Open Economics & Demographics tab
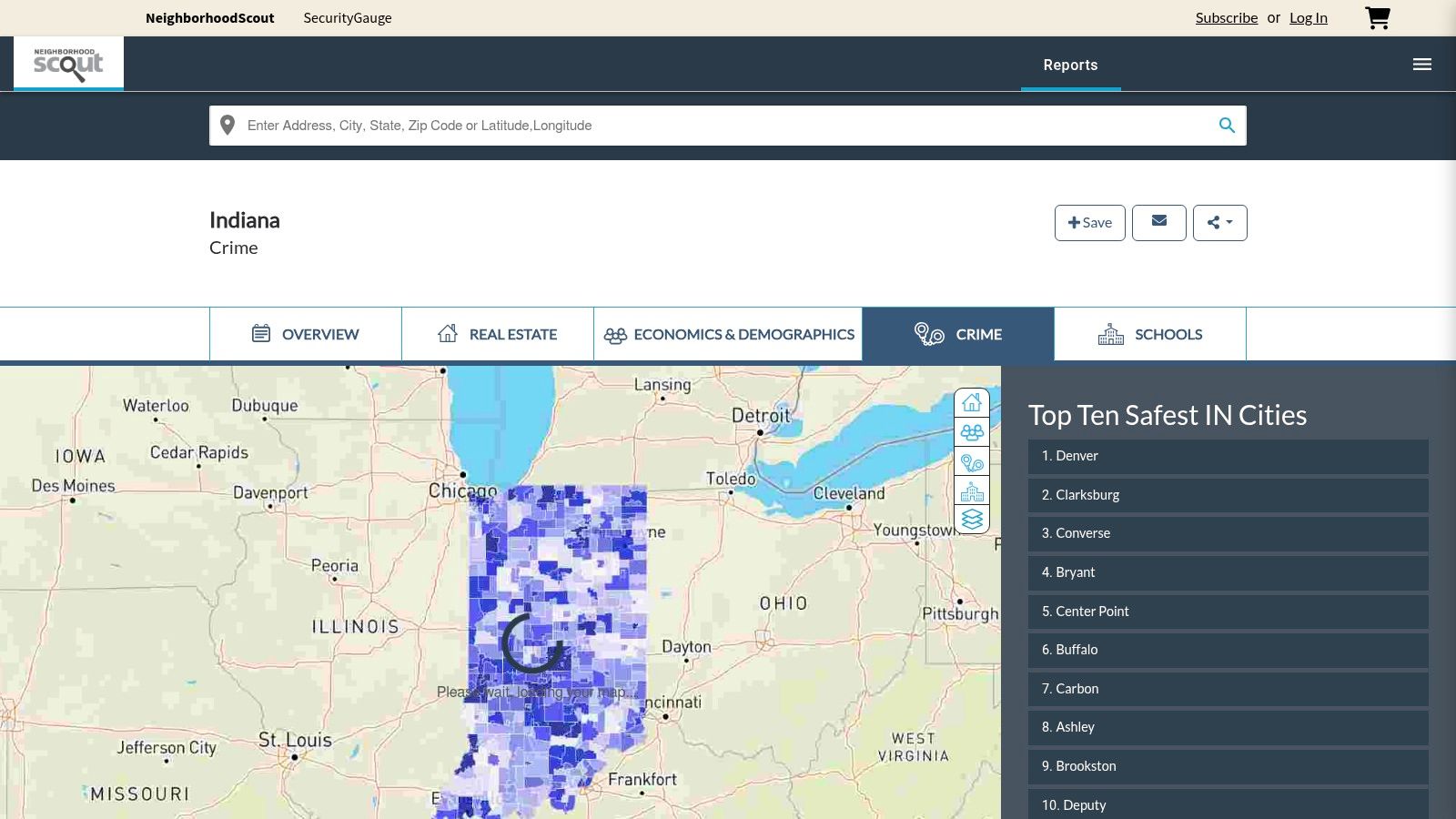Viewport: 1456px width, 819px height. (728, 334)
